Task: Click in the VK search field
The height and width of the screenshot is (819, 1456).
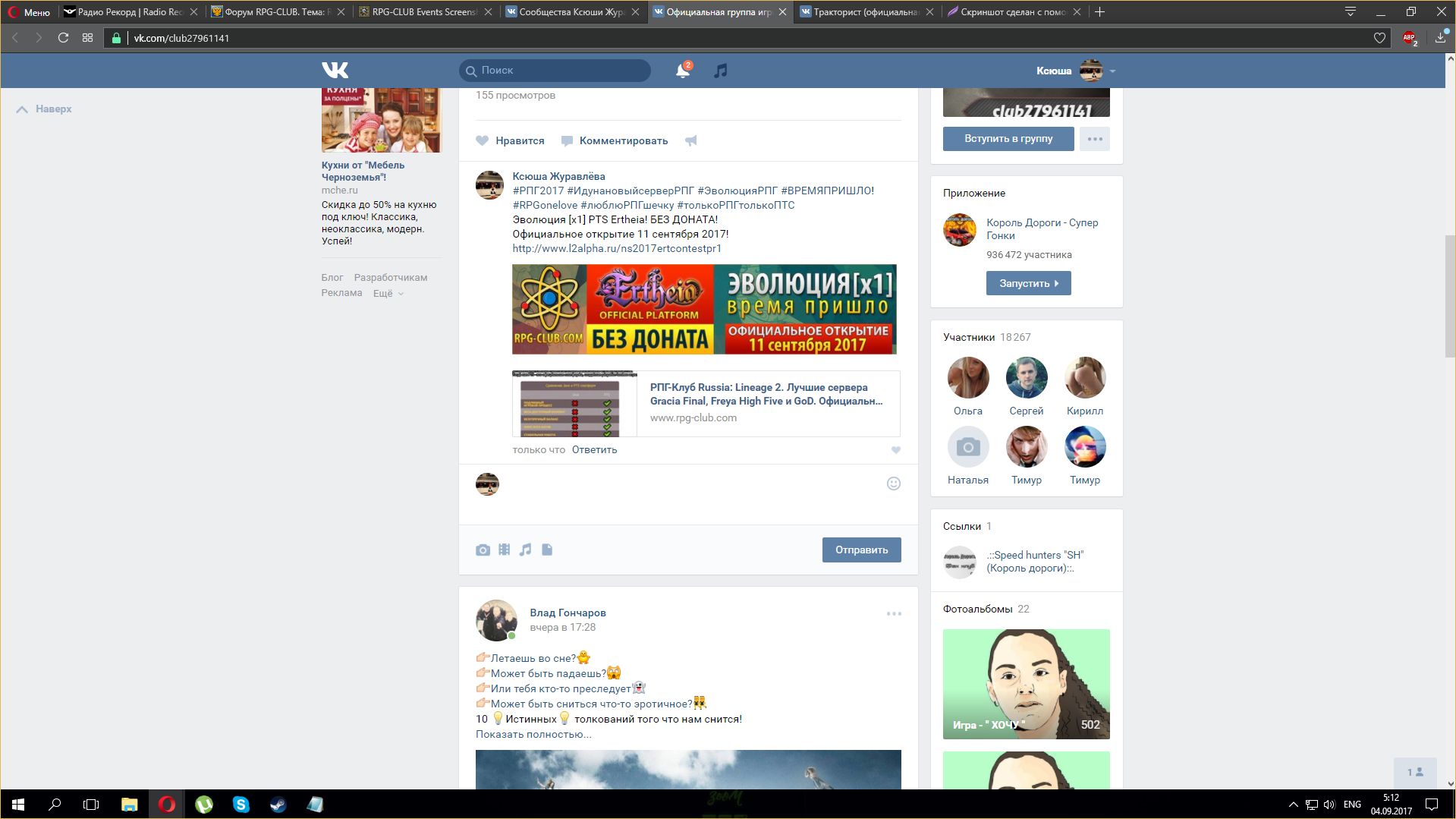Action: [555, 71]
